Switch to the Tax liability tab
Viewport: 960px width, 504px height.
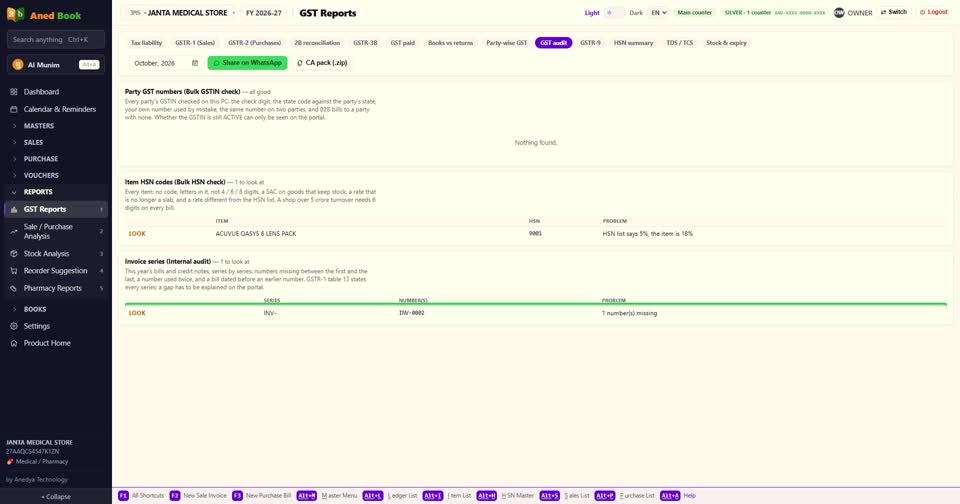click(146, 43)
